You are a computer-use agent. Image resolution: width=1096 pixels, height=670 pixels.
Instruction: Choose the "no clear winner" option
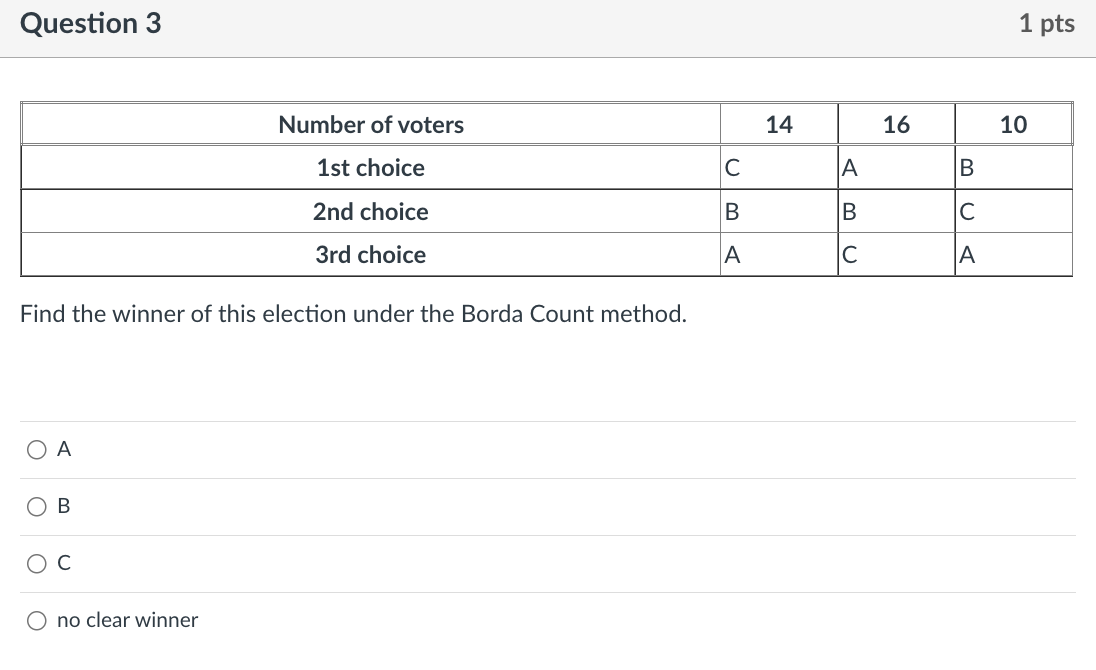[x=36, y=620]
